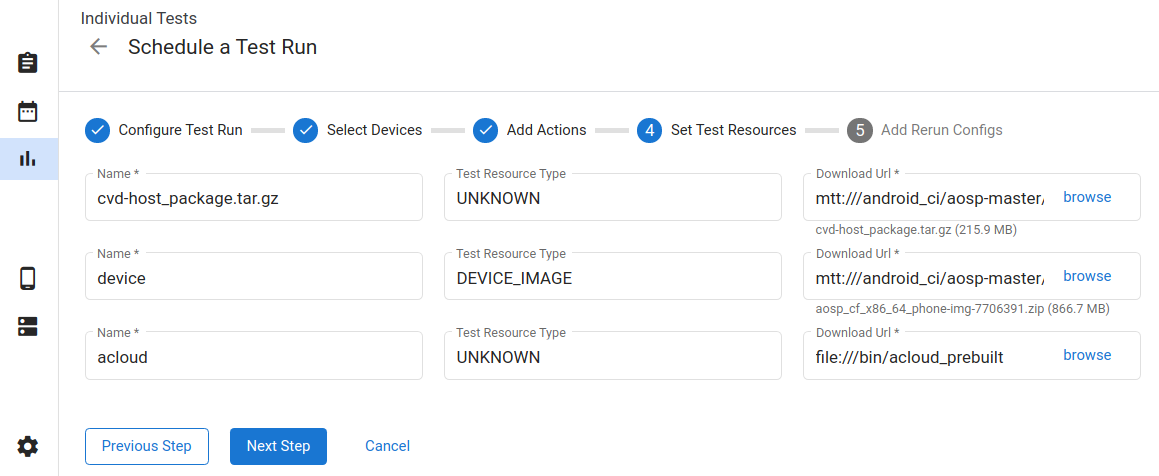Cancel the test run scheduling
1159x476 pixels.
click(387, 446)
